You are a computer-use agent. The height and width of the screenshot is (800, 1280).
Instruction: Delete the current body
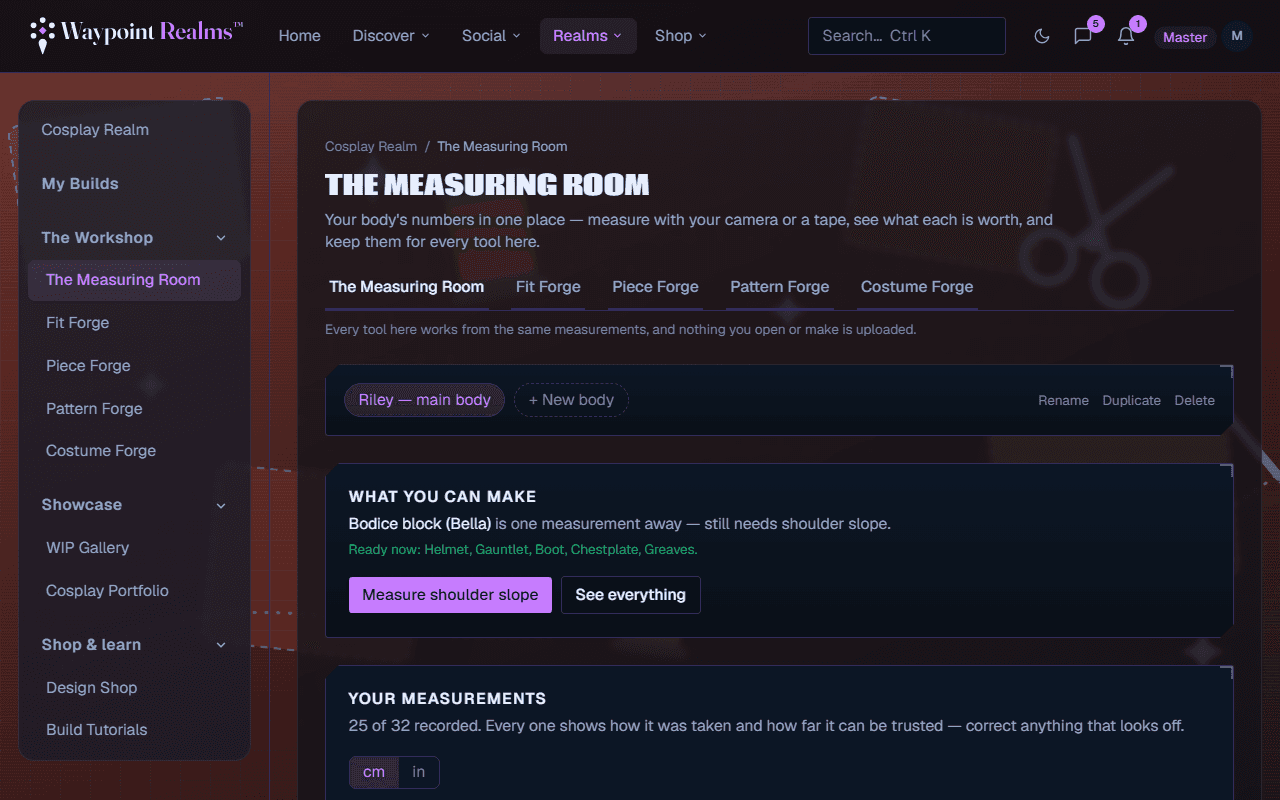click(x=1195, y=400)
